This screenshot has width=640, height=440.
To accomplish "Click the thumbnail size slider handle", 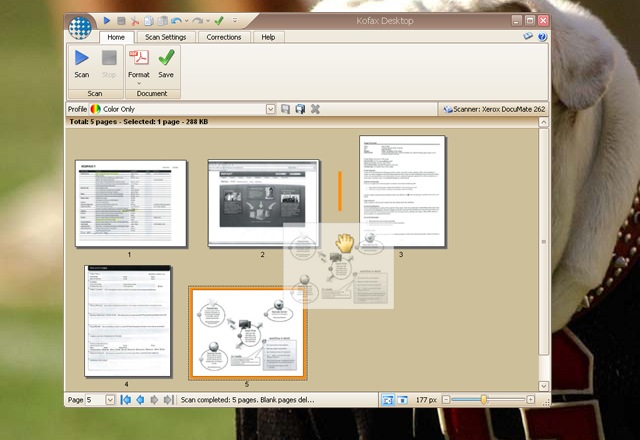I will [x=484, y=400].
